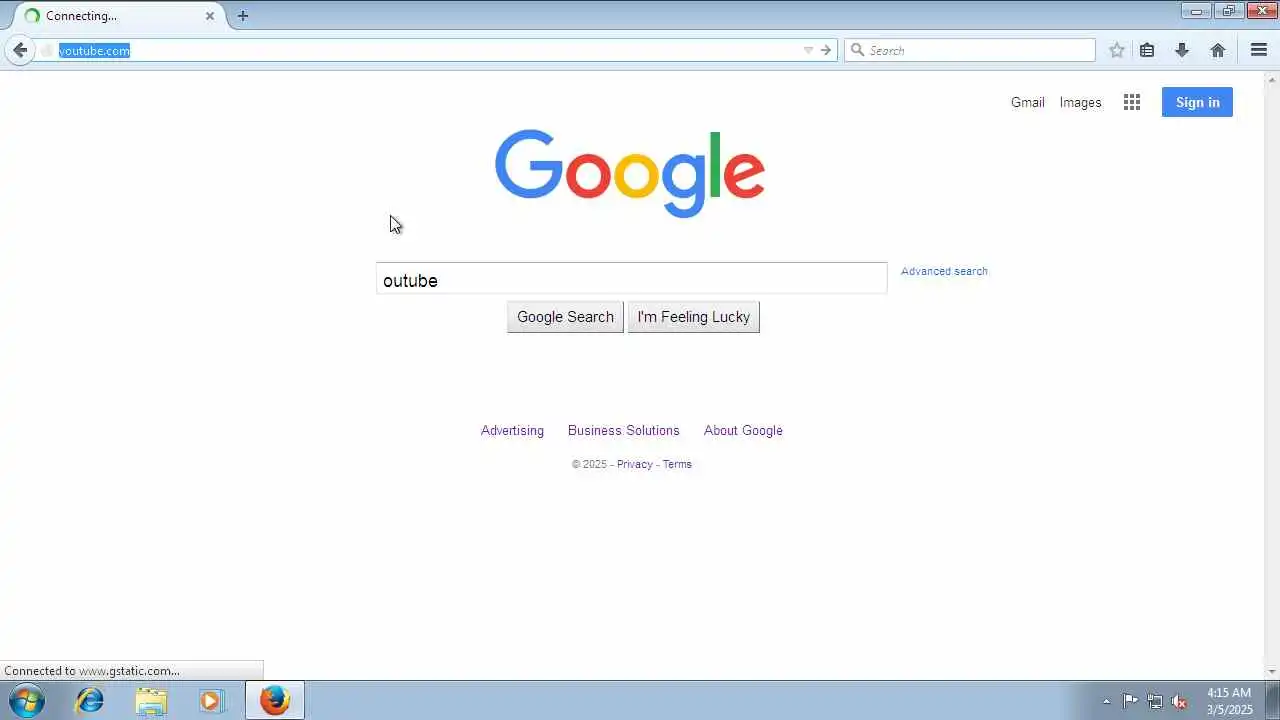Minimize the Firefox window

pos(1196,11)
